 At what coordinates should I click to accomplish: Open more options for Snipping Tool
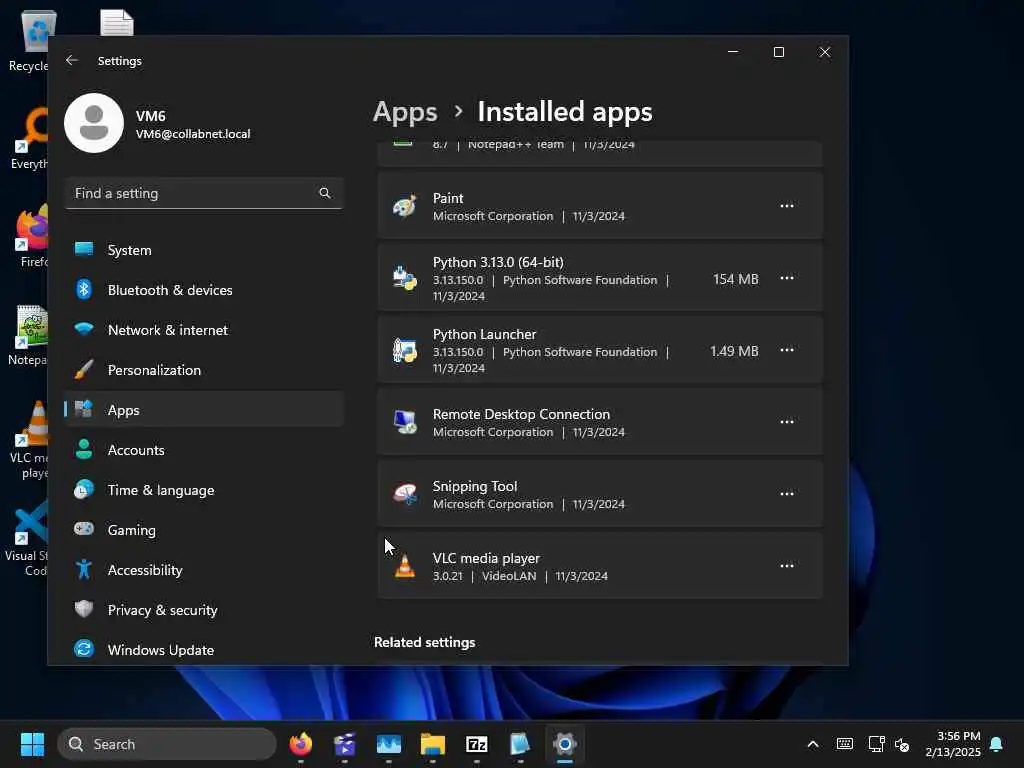(x=787, y=494)
